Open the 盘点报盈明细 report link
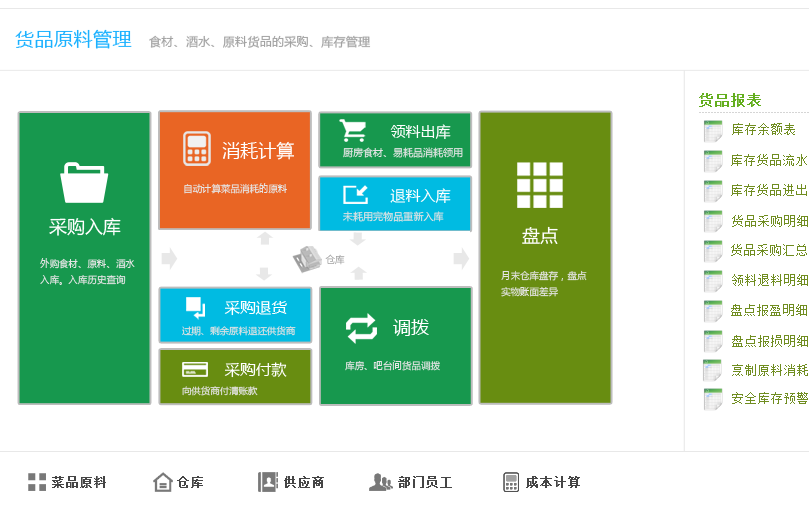The width and height of the screenshot is (809, 531). pos(769,310)
